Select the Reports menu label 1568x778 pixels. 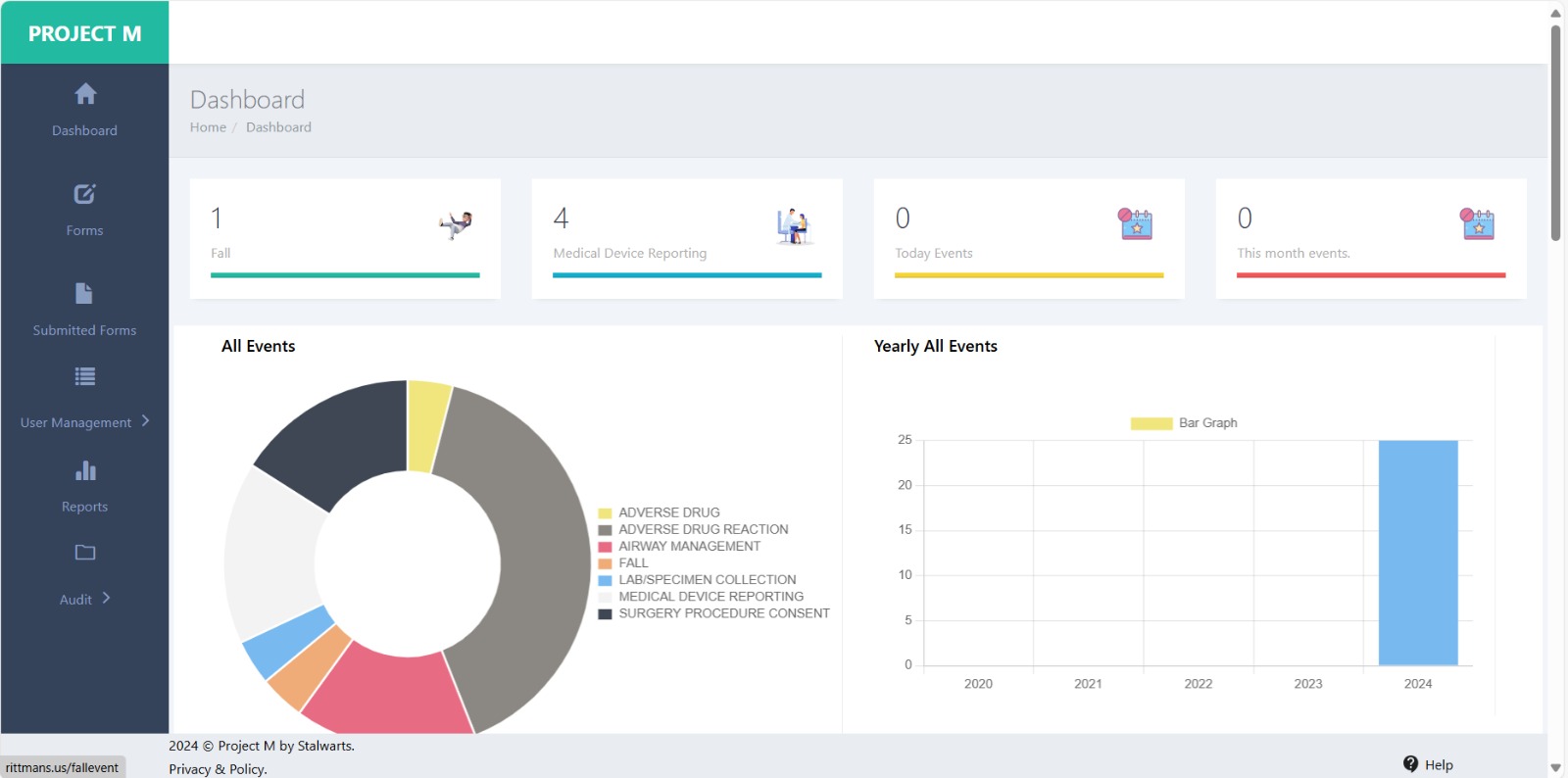(84, 507)
